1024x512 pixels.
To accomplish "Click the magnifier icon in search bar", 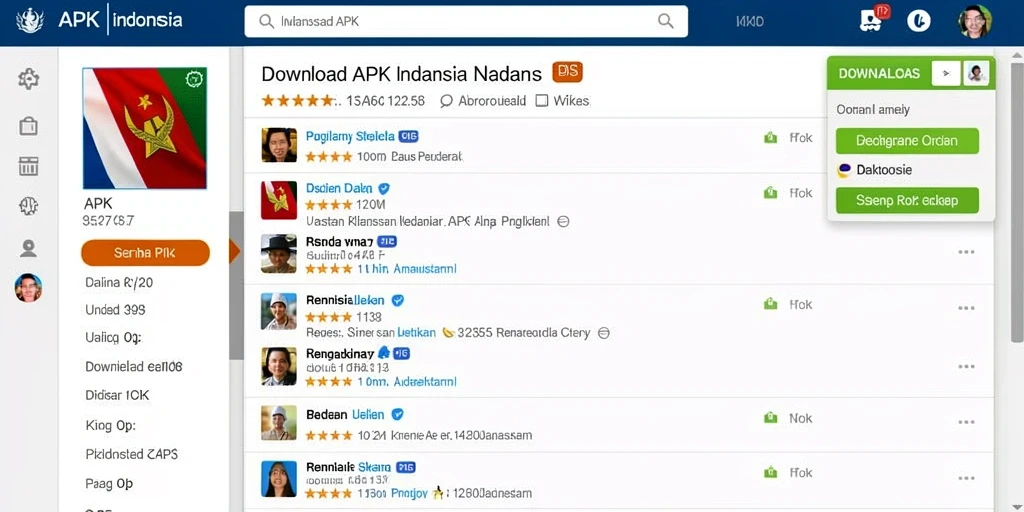I will point(665,21).
